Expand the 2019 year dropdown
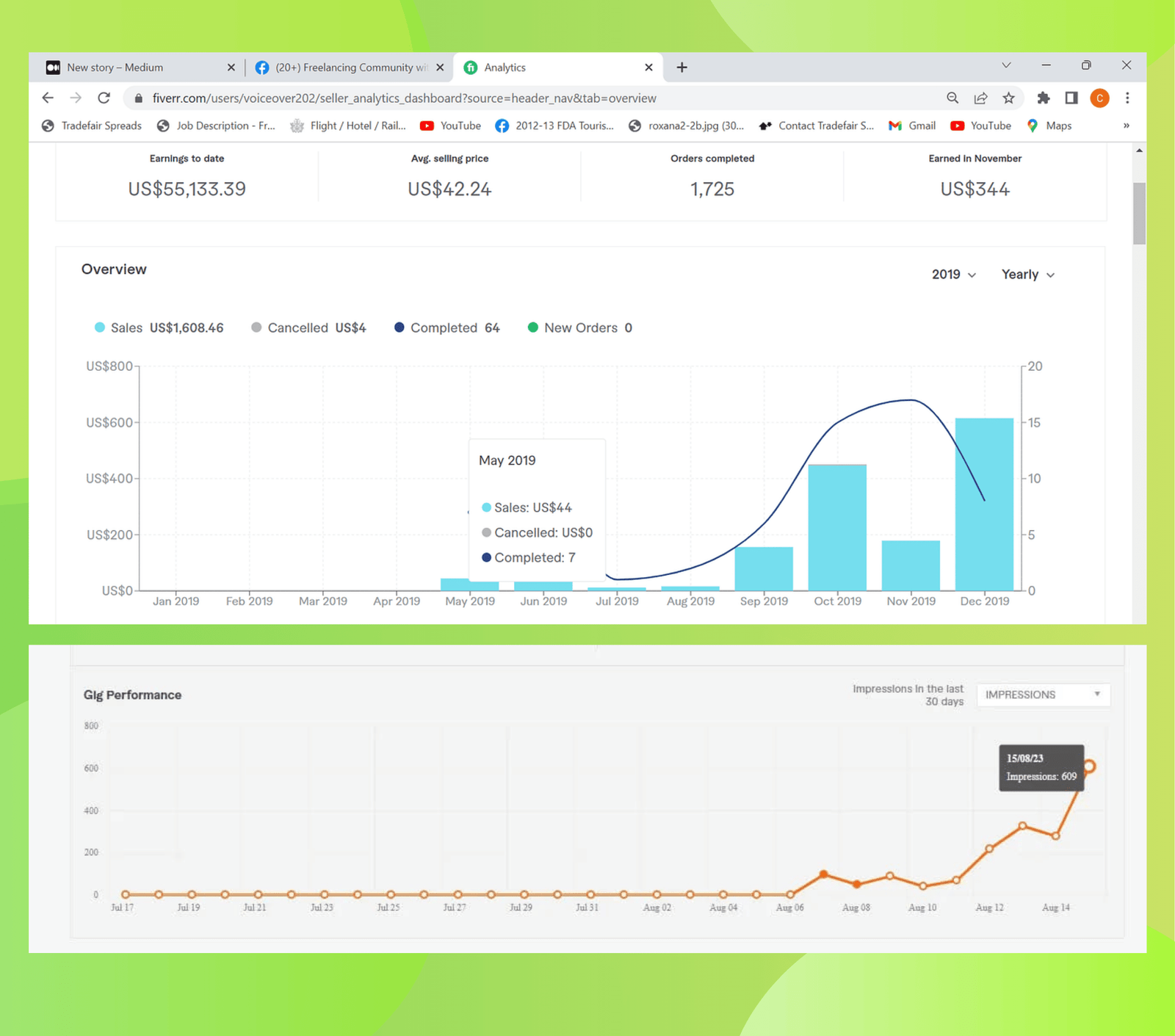This screenshot has height=1036, width=1175. (x=953, y=275)
